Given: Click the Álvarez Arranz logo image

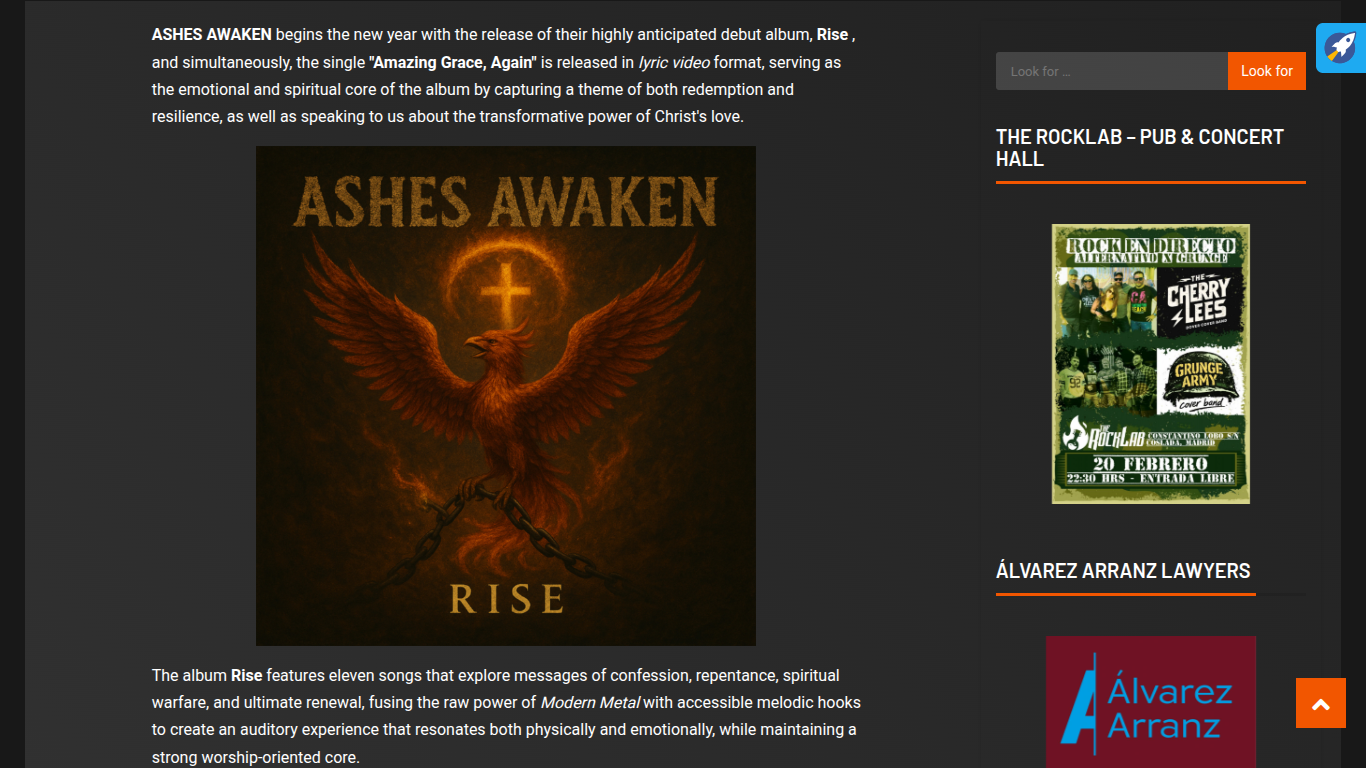Looking at the screenshot, I should [x=1151, y=702].
